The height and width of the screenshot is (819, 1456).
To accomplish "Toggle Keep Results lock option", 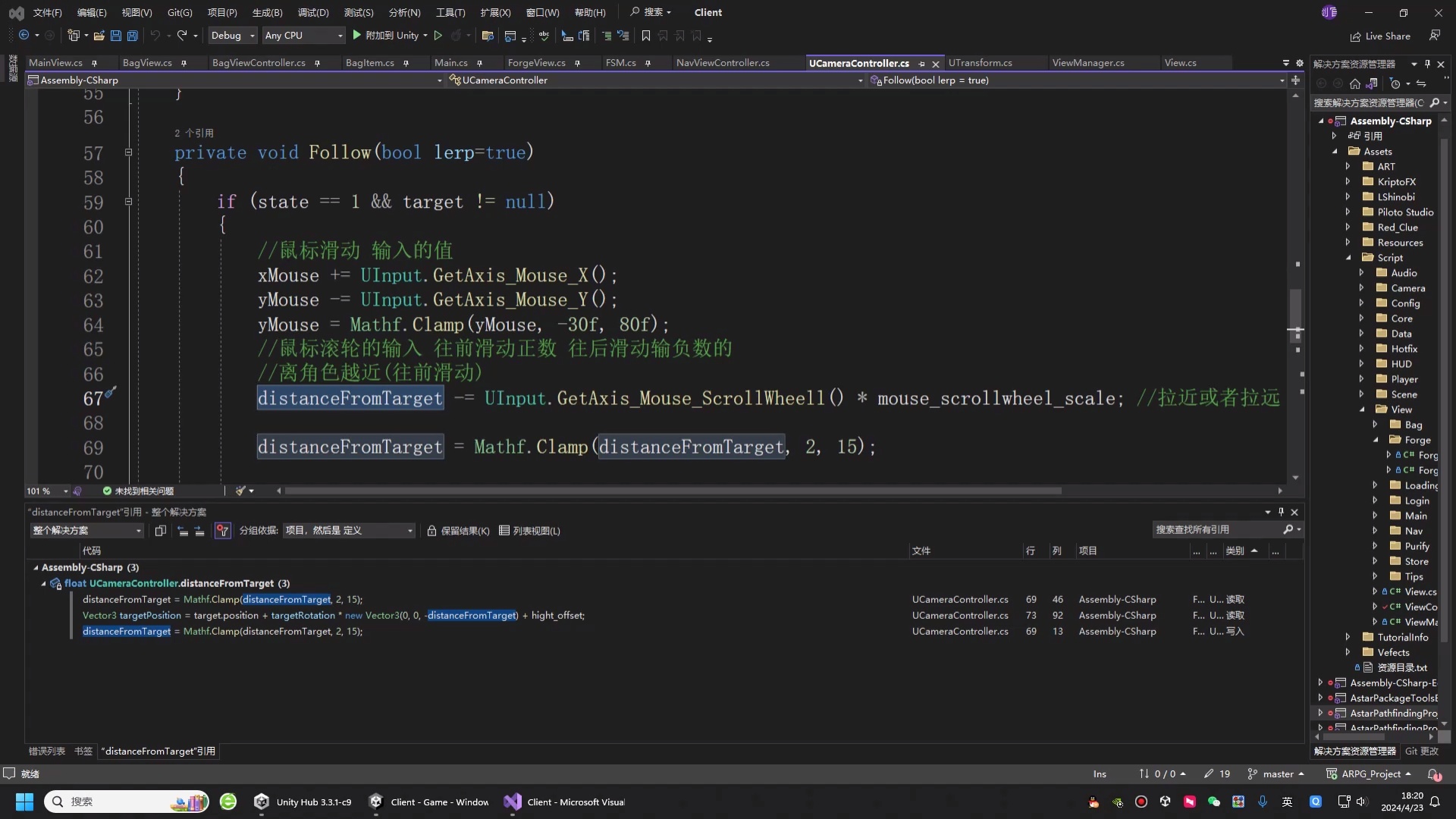I will [x=457, y=531].
